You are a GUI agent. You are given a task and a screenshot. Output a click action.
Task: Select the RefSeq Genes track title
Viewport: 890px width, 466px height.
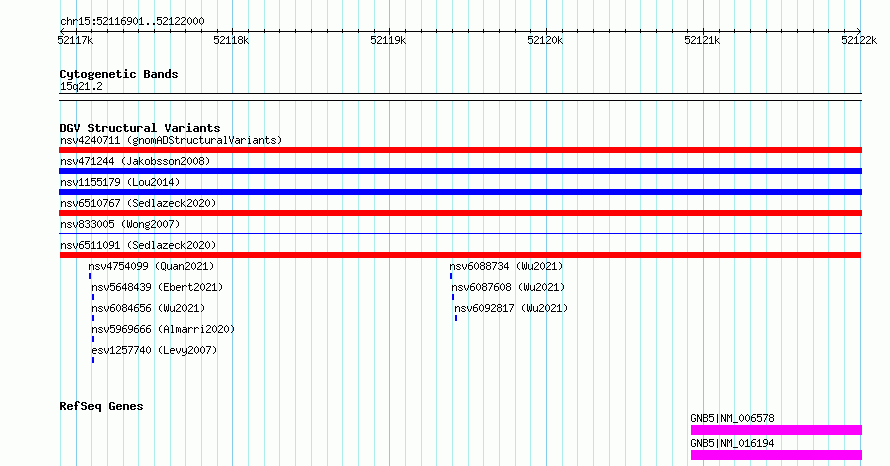102,406
